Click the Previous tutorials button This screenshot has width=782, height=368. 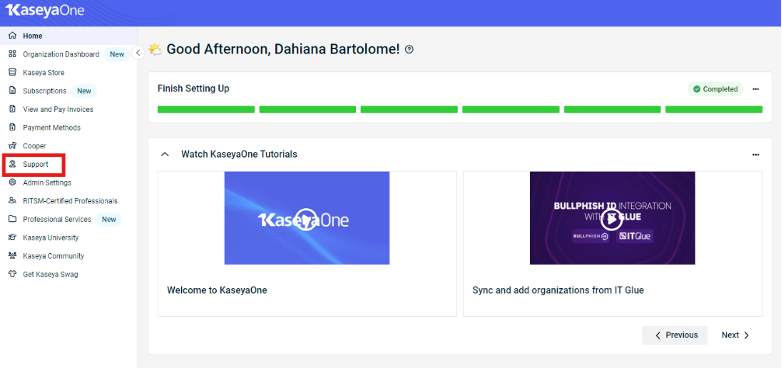[x=675, y=335]
